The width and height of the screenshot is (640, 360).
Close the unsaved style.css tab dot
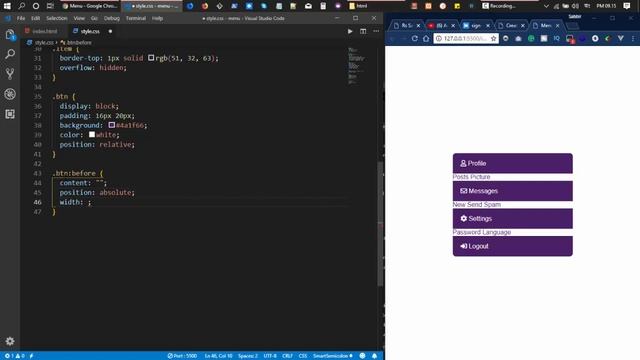[x=110, y=31]
